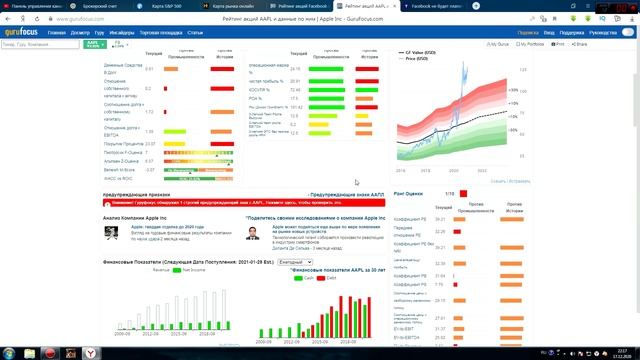Click the volume speaker tray icon
This screenshot has width=640, height=360.
[572, 353]
